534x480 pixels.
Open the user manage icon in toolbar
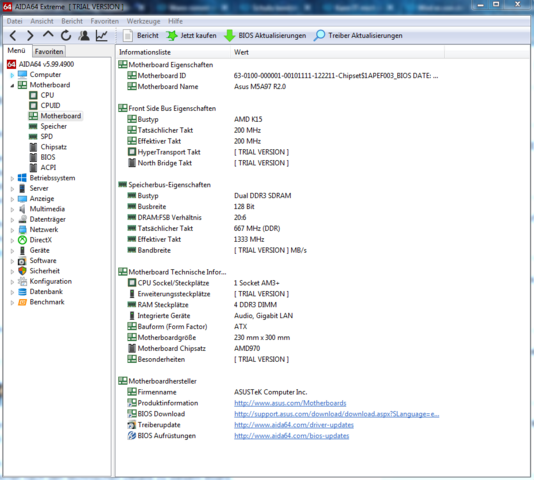[x=84, y=35]
